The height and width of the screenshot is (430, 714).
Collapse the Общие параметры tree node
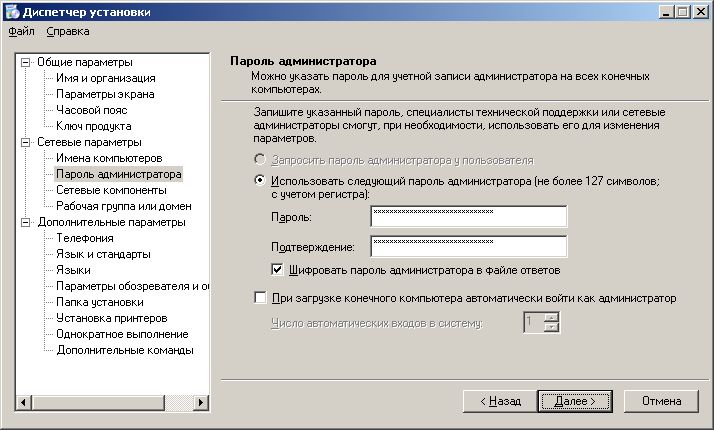(26, 62)
